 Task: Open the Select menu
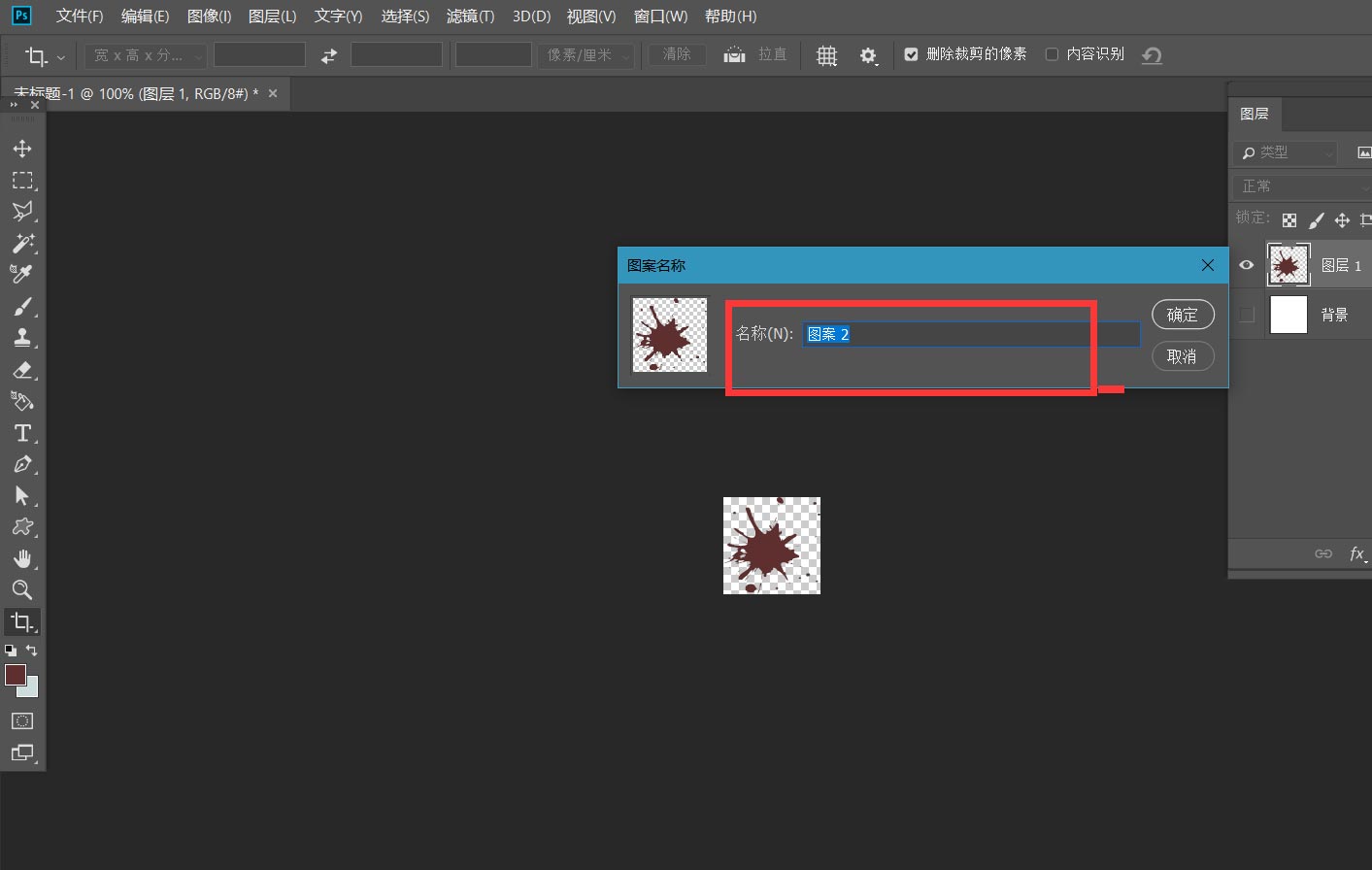click(x=405, y=17)
